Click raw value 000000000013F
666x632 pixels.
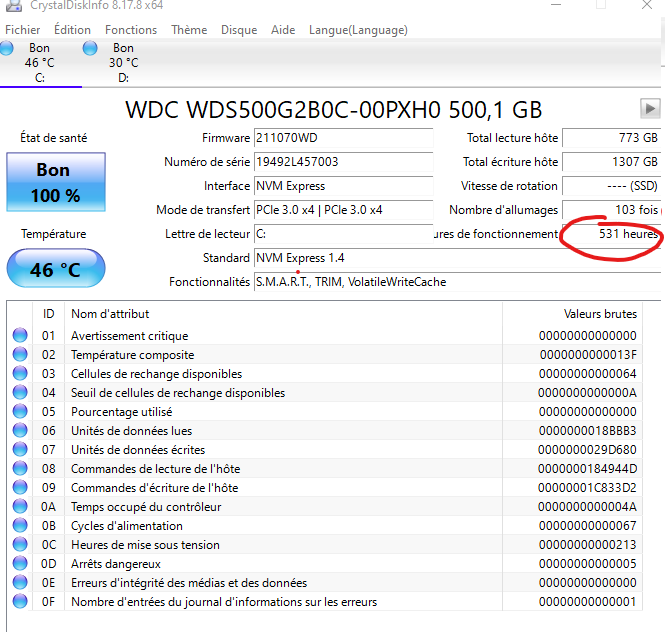[x=588, y=355]
